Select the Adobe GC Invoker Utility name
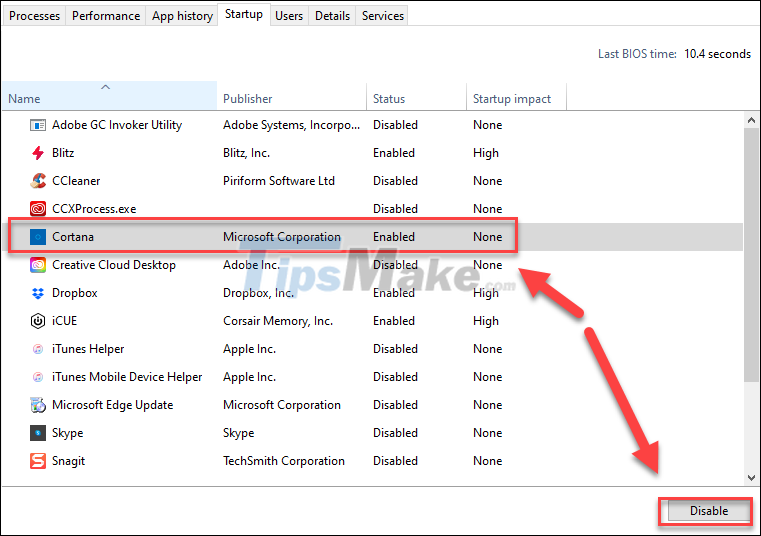 coord(117,125)
